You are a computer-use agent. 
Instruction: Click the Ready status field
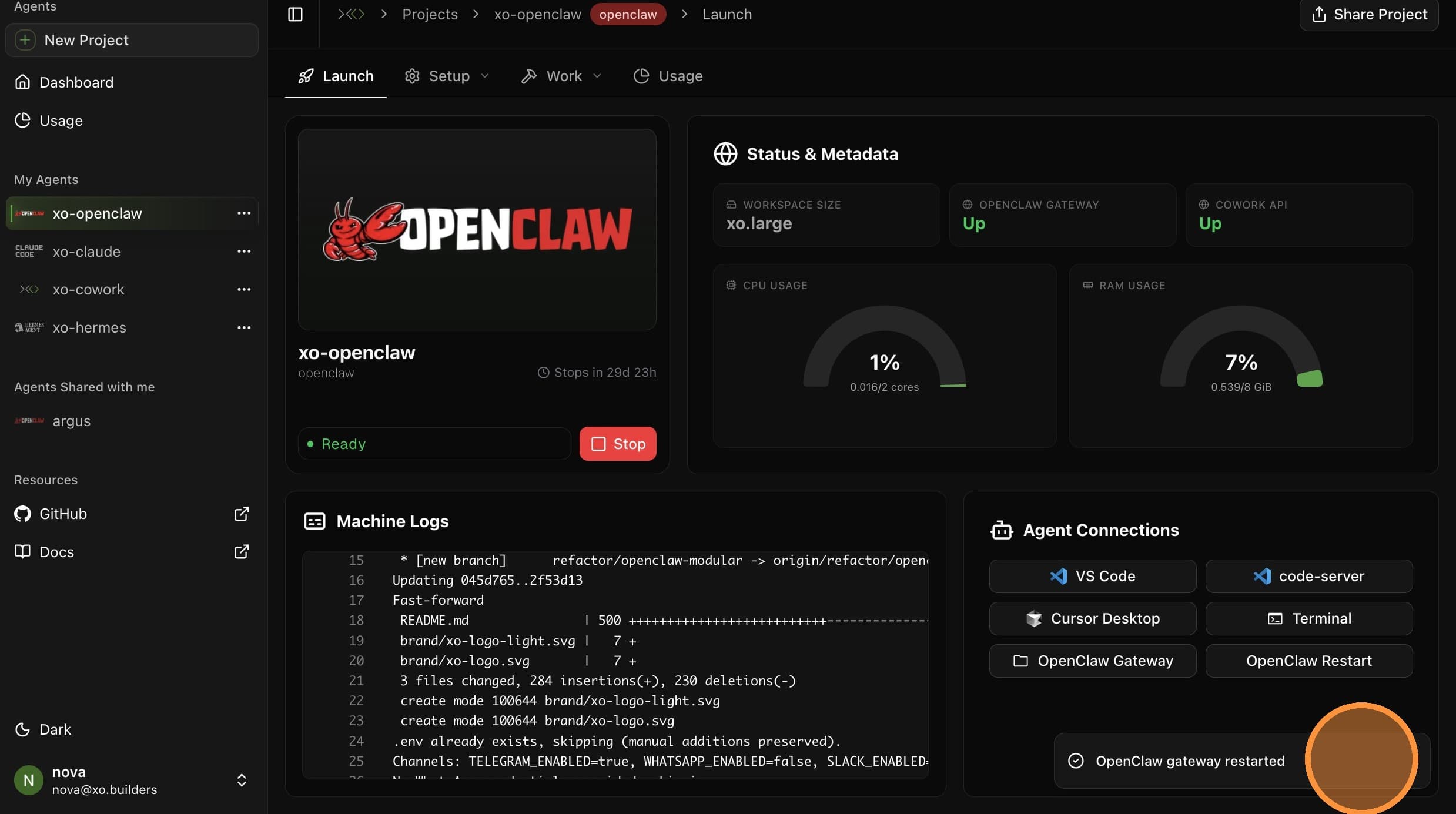pyautogui.click(x=434, y=444)
